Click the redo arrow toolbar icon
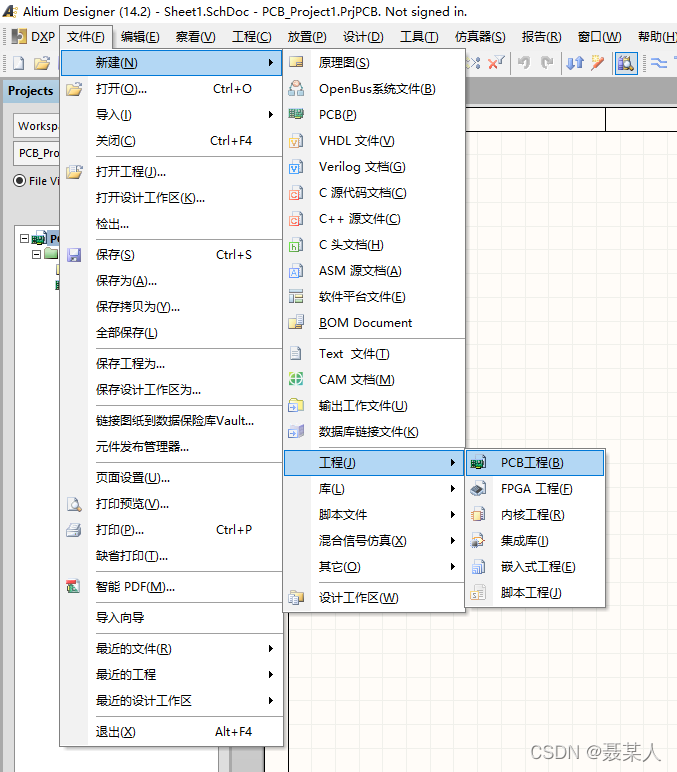677x772 pixels. click(x=547, y=63)
